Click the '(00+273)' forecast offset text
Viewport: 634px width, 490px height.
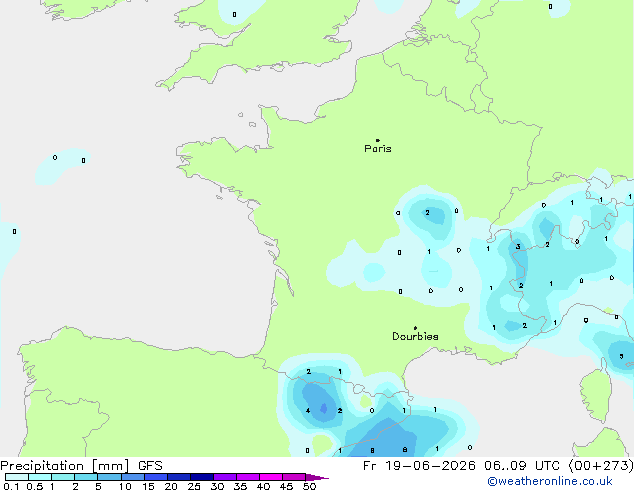pyautogui.click(x=601, y=466)
